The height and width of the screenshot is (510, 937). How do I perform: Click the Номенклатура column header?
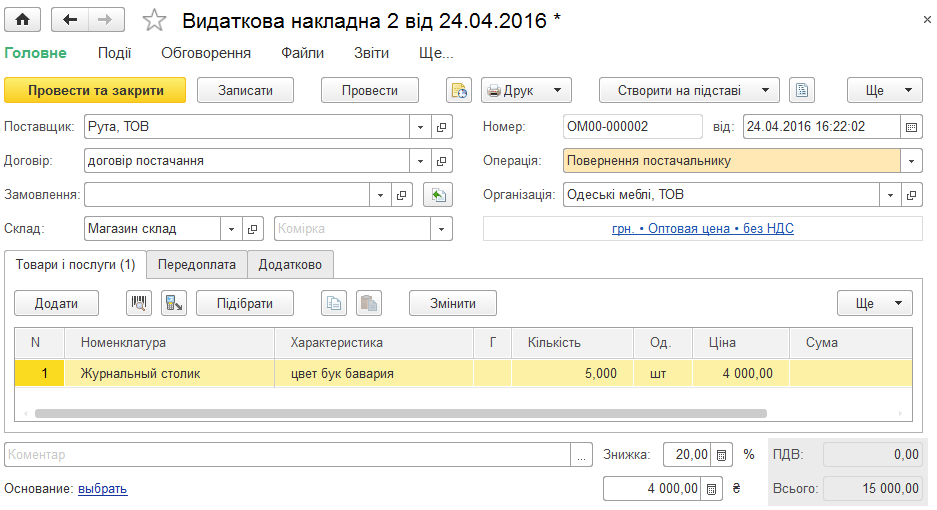(169, 343)
